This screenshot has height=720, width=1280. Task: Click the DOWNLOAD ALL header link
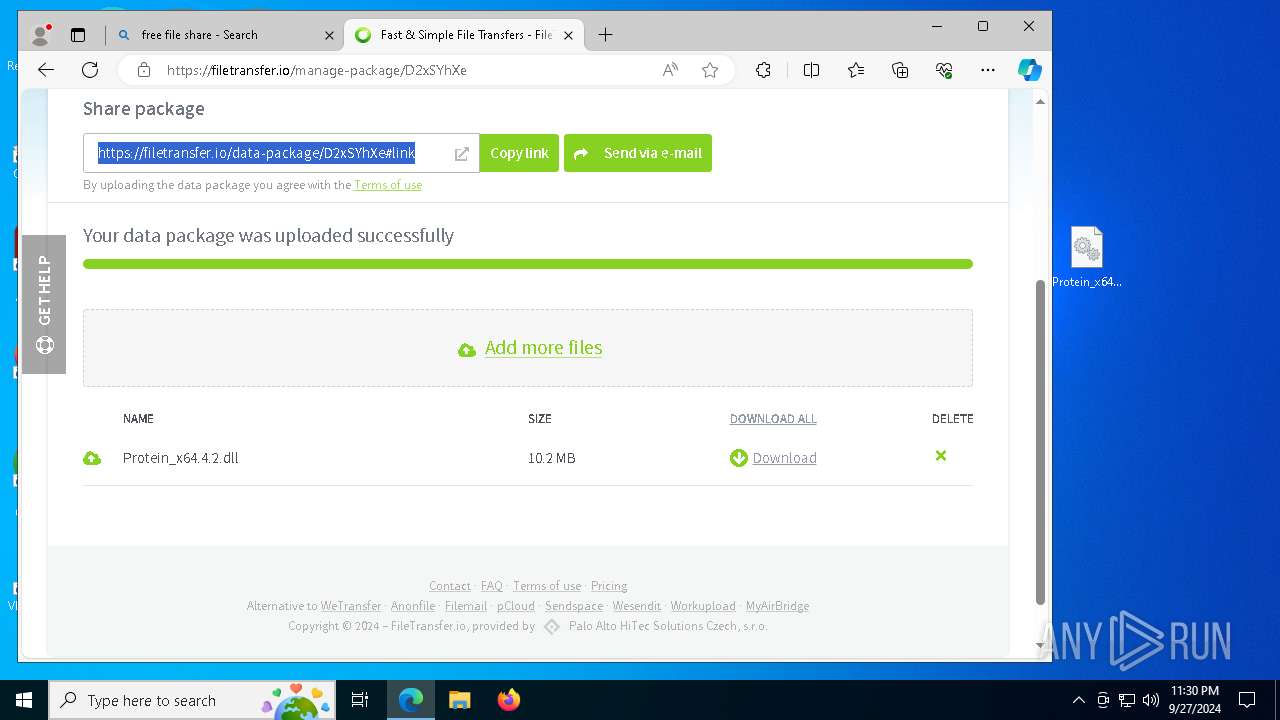click(x=773, y=419)
